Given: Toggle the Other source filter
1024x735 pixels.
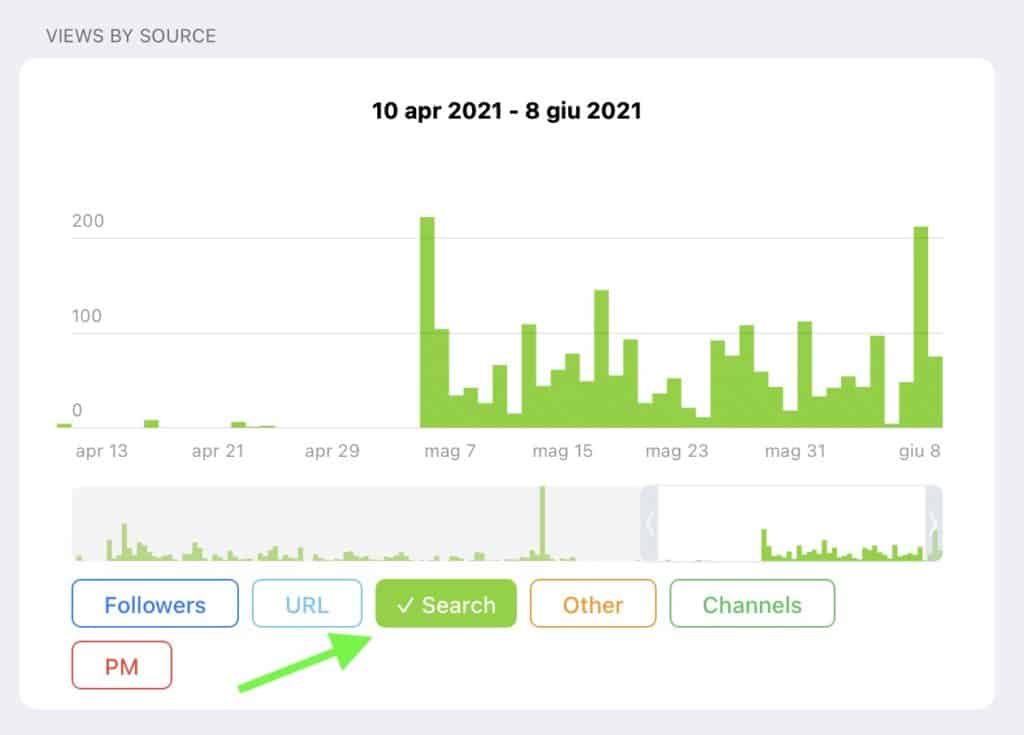Looking at the screenshot, I should pos(593,604).
